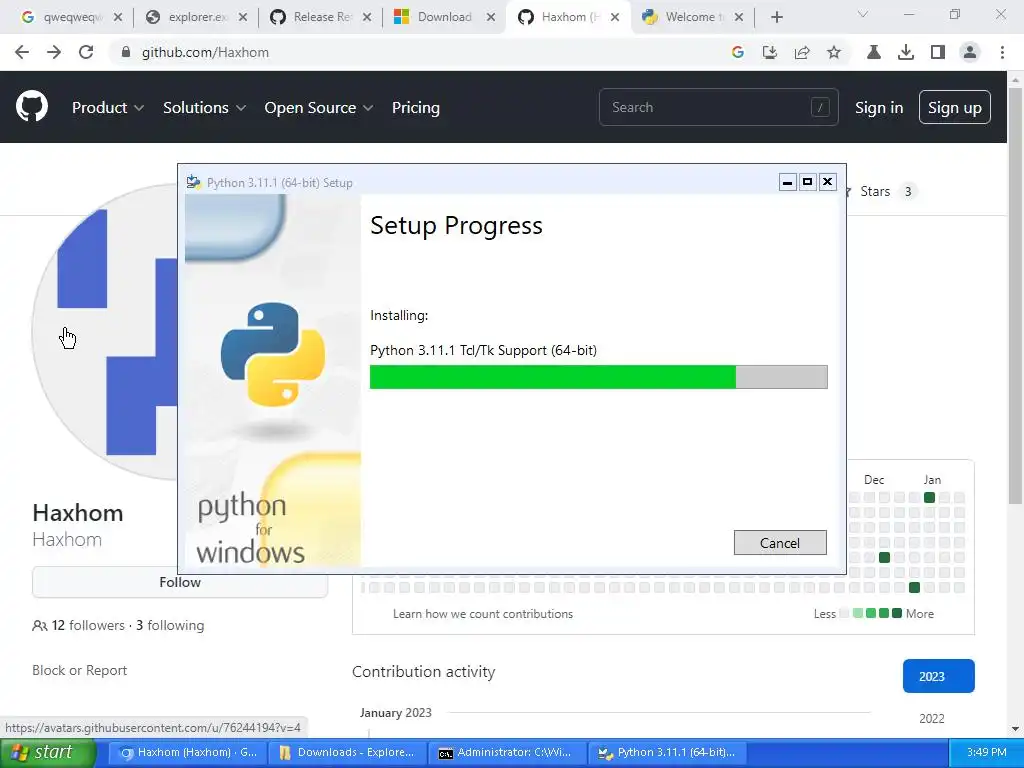Switch to Administrator command prompt taskbar item
Screen dimensions: 1024x768
coord(507,753)
